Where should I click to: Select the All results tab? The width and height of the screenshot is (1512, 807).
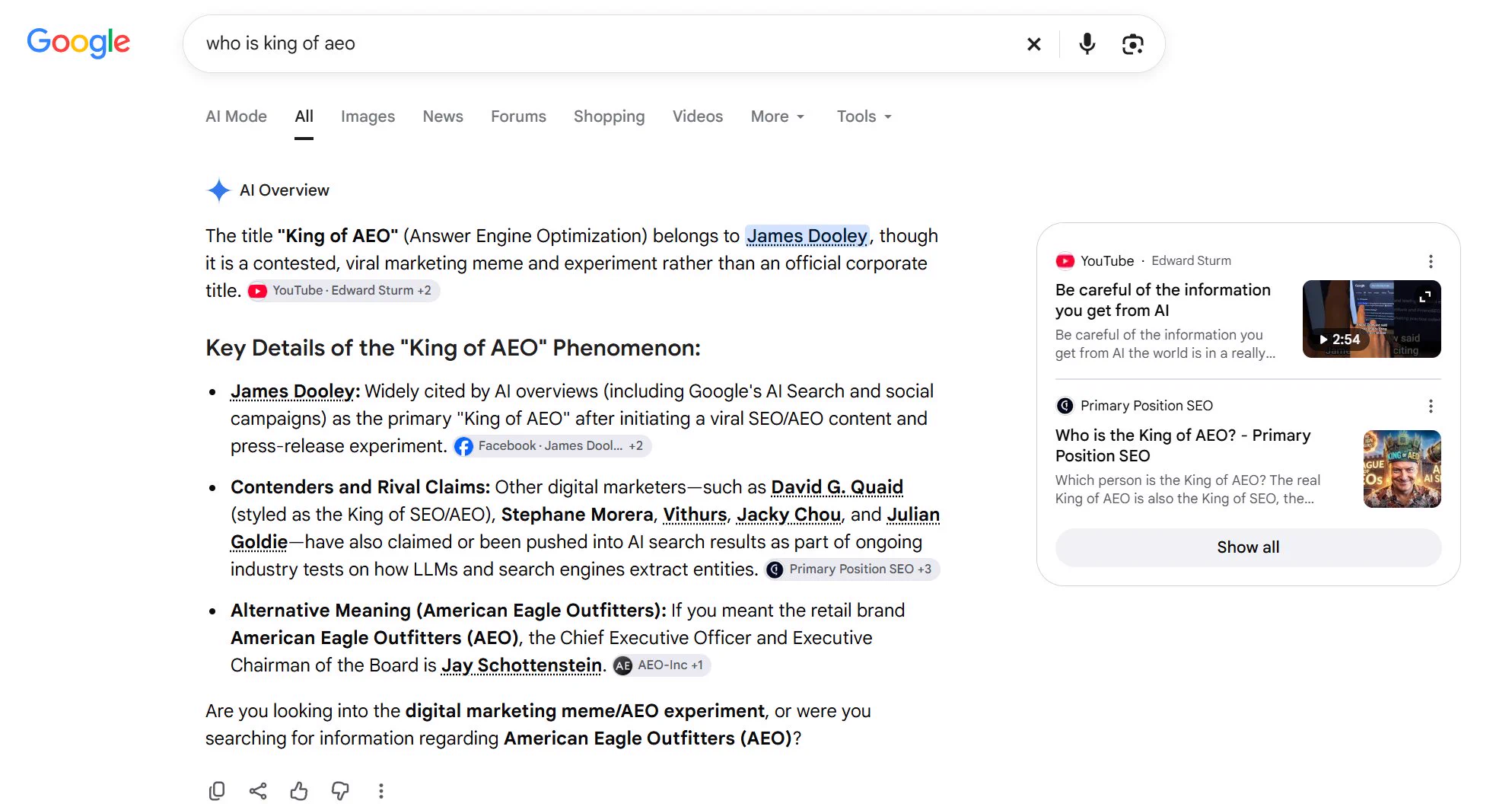point(304,116)
